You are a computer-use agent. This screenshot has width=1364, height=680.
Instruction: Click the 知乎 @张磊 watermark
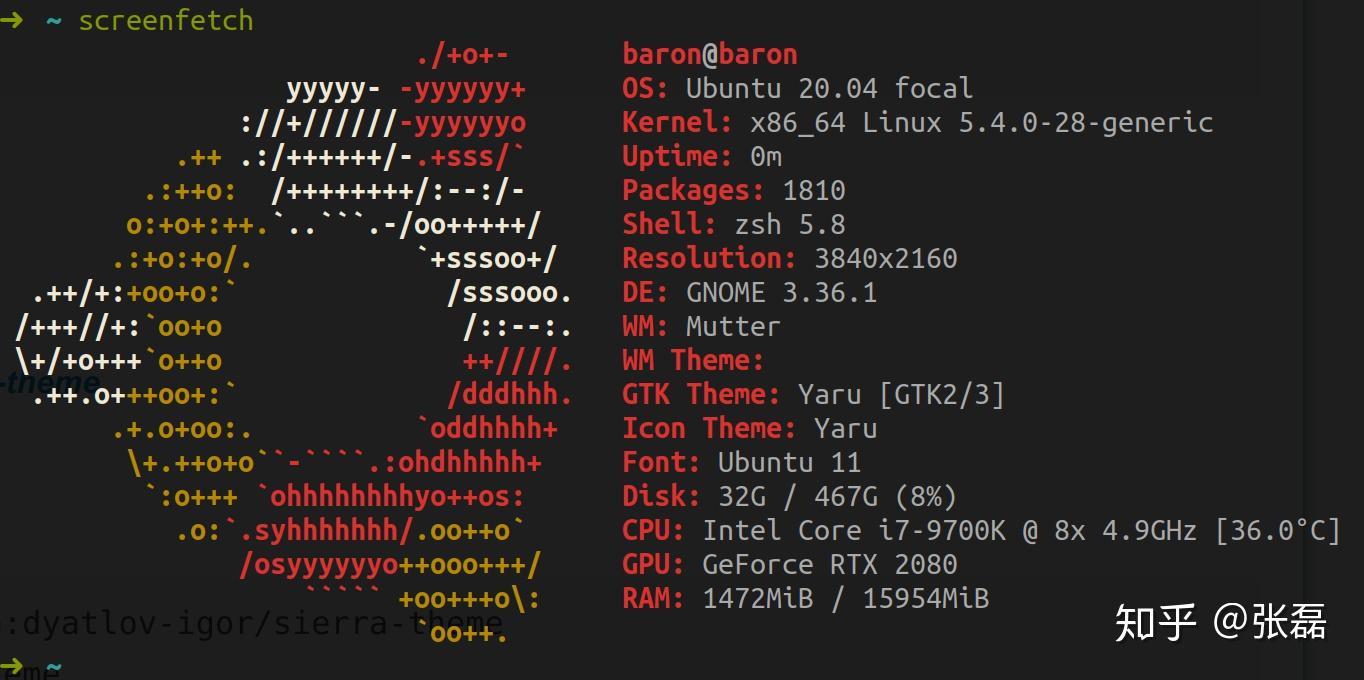(x=1221, y=622)
